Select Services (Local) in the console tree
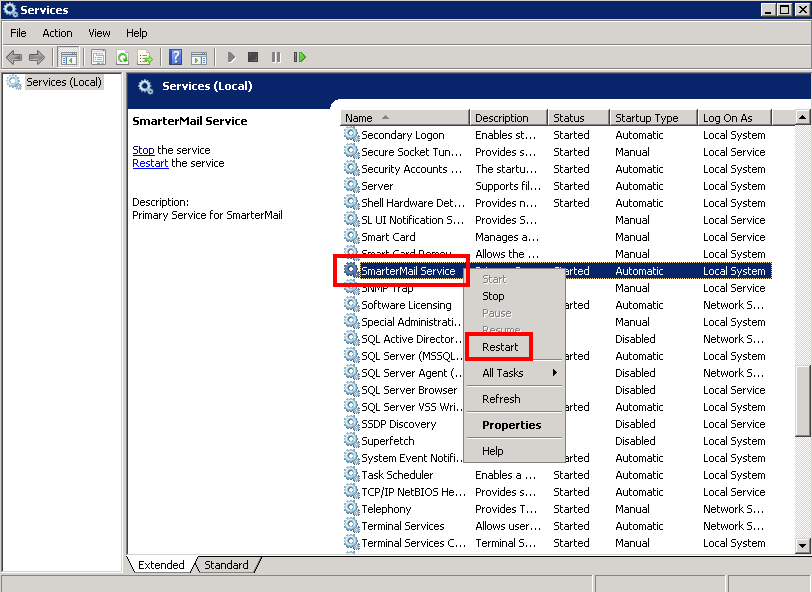 tap(64, 82)
